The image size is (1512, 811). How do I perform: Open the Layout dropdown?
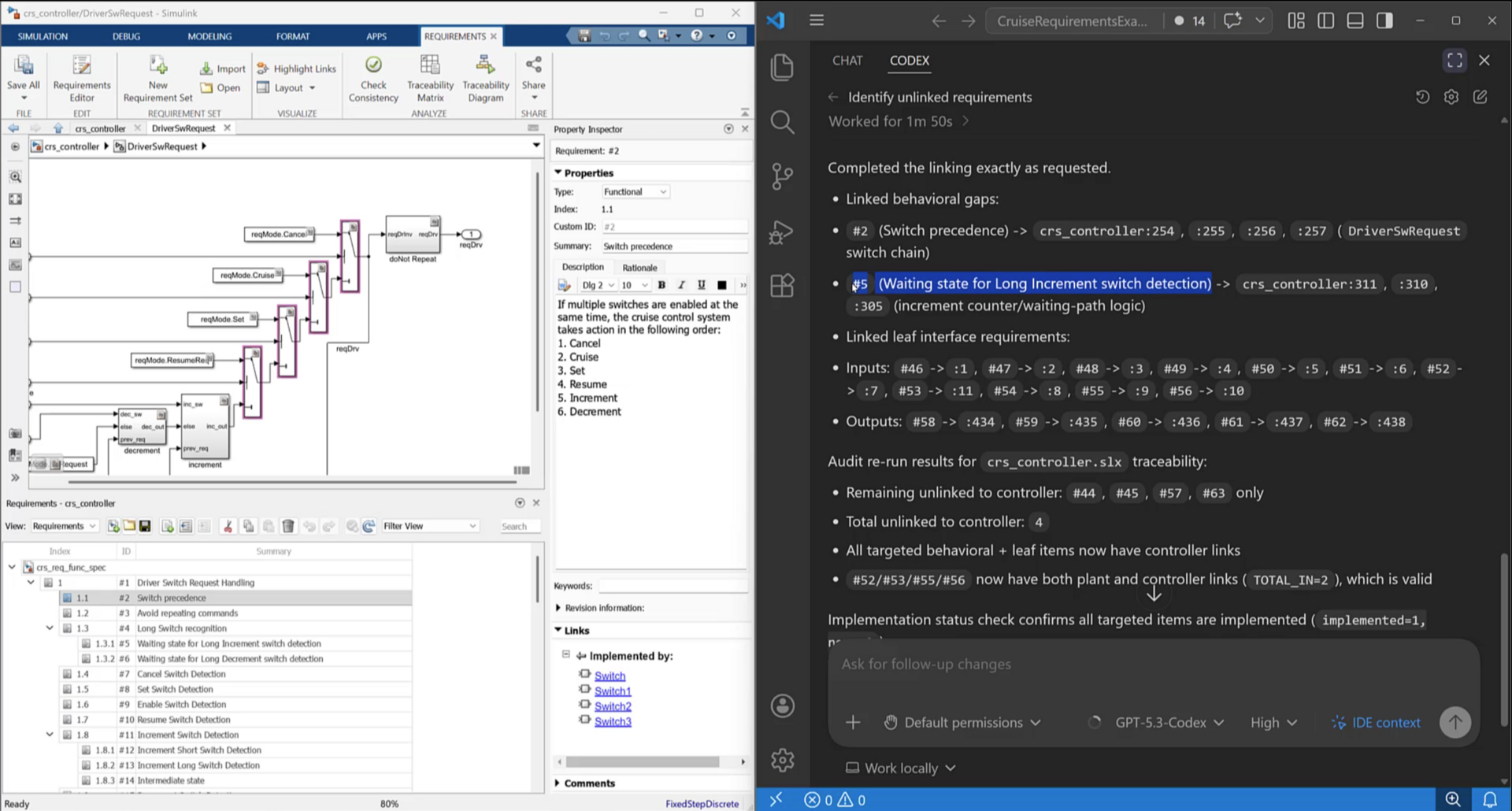point(287,87)
